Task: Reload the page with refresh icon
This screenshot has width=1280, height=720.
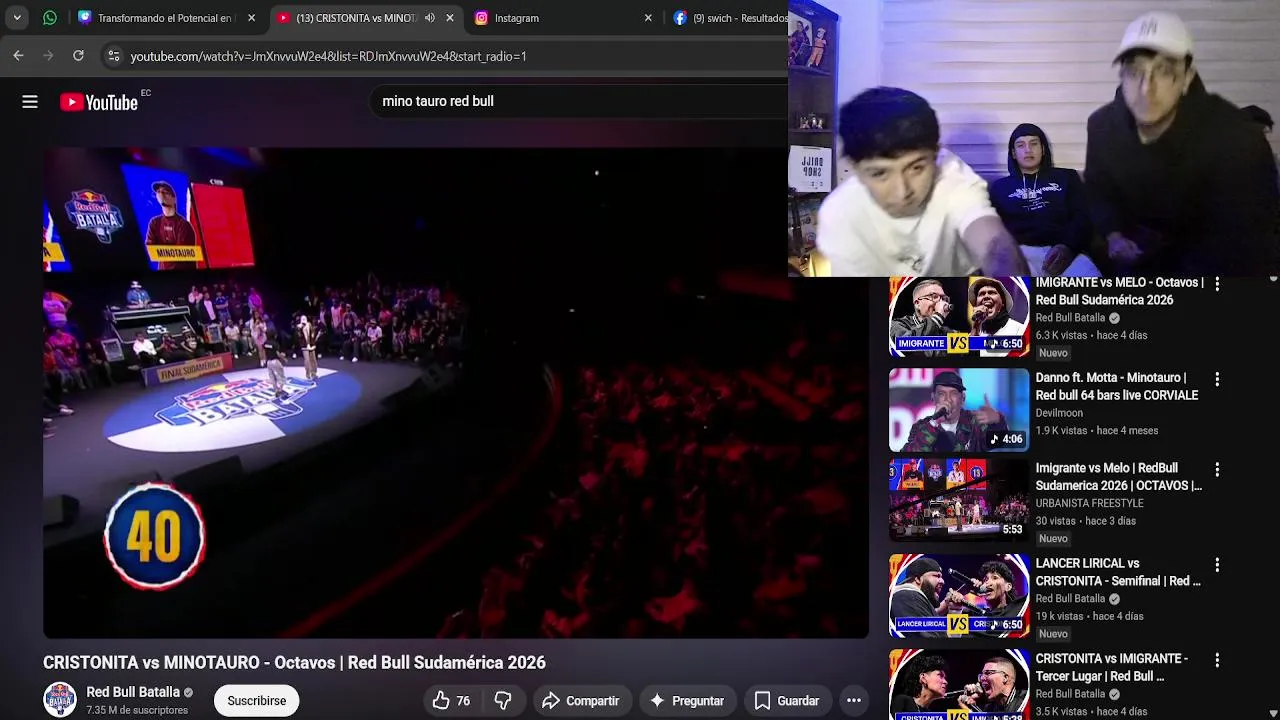Action: (78, 56)
